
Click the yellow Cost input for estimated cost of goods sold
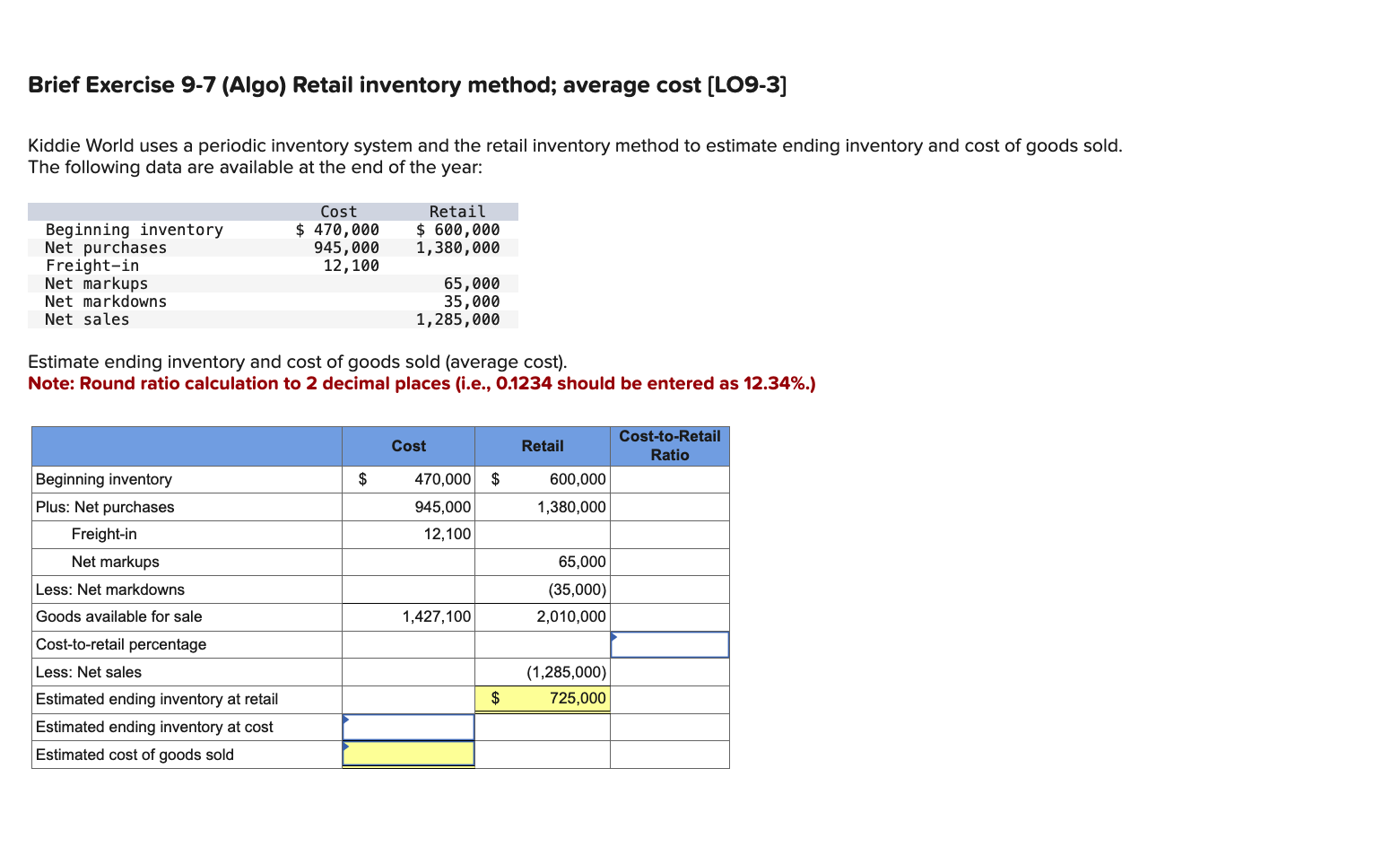click(x=408, y=754)
